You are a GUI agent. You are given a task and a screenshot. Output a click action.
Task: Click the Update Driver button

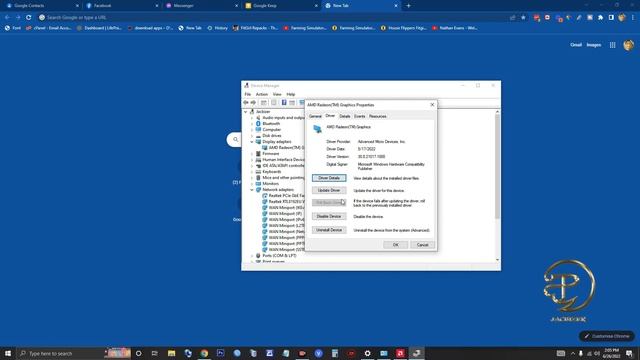(x=329, y=190)
